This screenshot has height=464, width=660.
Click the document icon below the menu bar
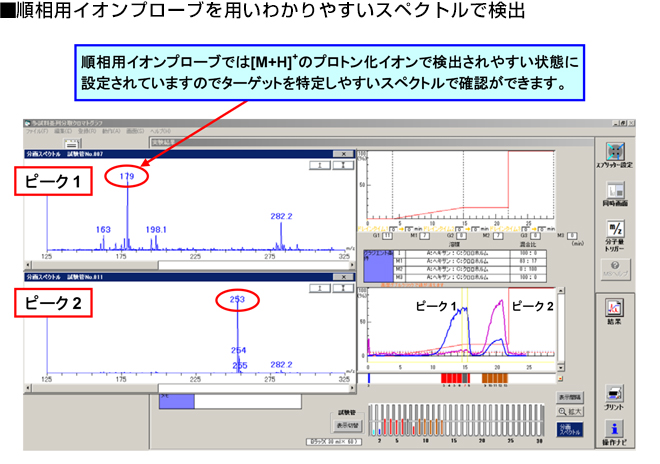[x=72, y=144]
